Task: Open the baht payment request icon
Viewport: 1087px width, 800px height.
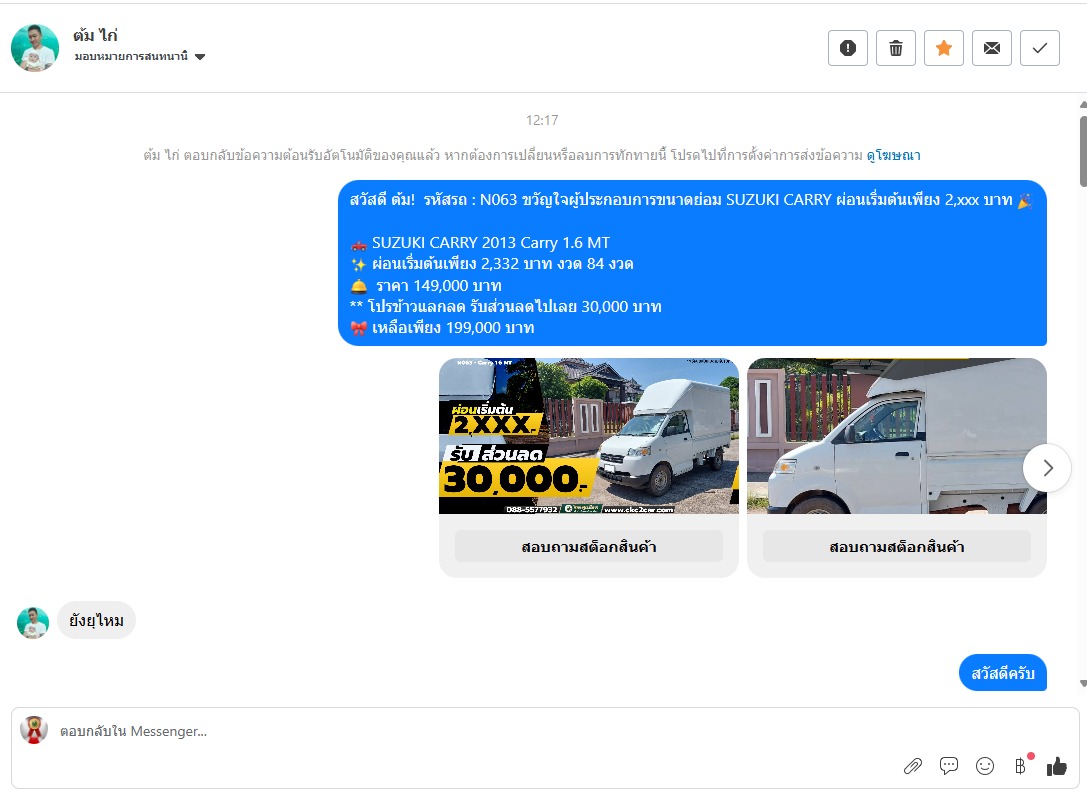Action: [x=1020, y=765]
